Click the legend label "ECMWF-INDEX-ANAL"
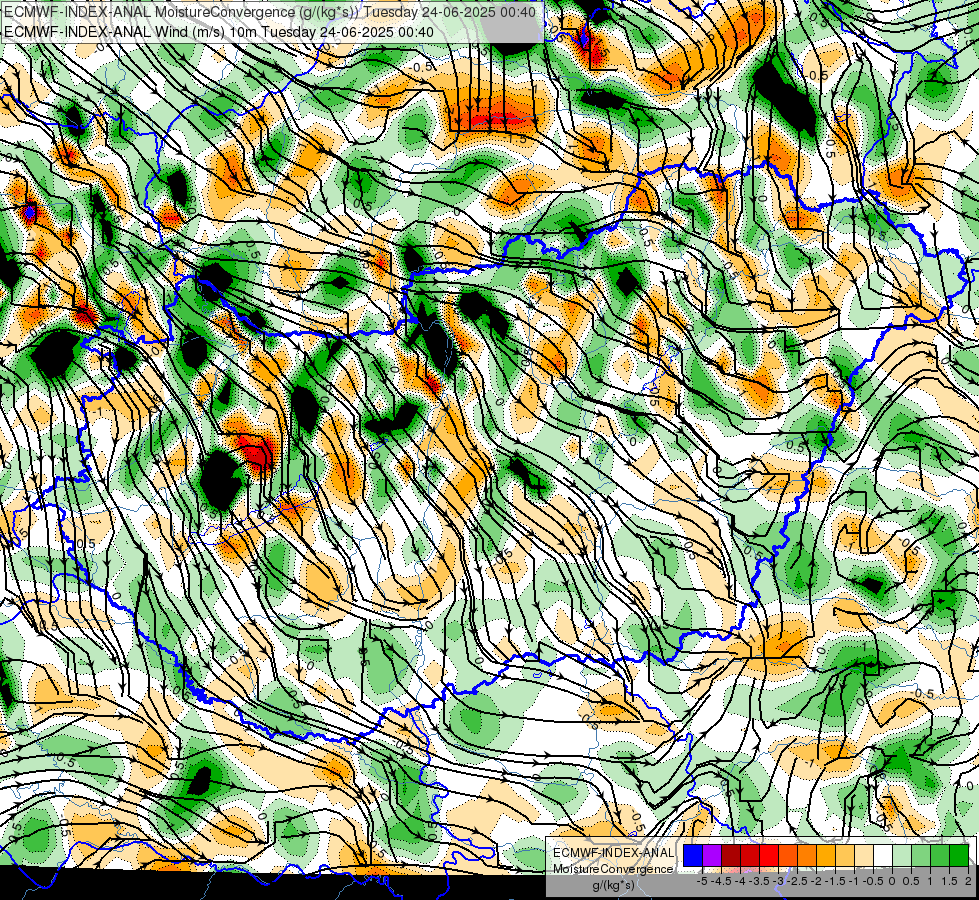Viewport: 979px width, 900px height. click(613, 853)
